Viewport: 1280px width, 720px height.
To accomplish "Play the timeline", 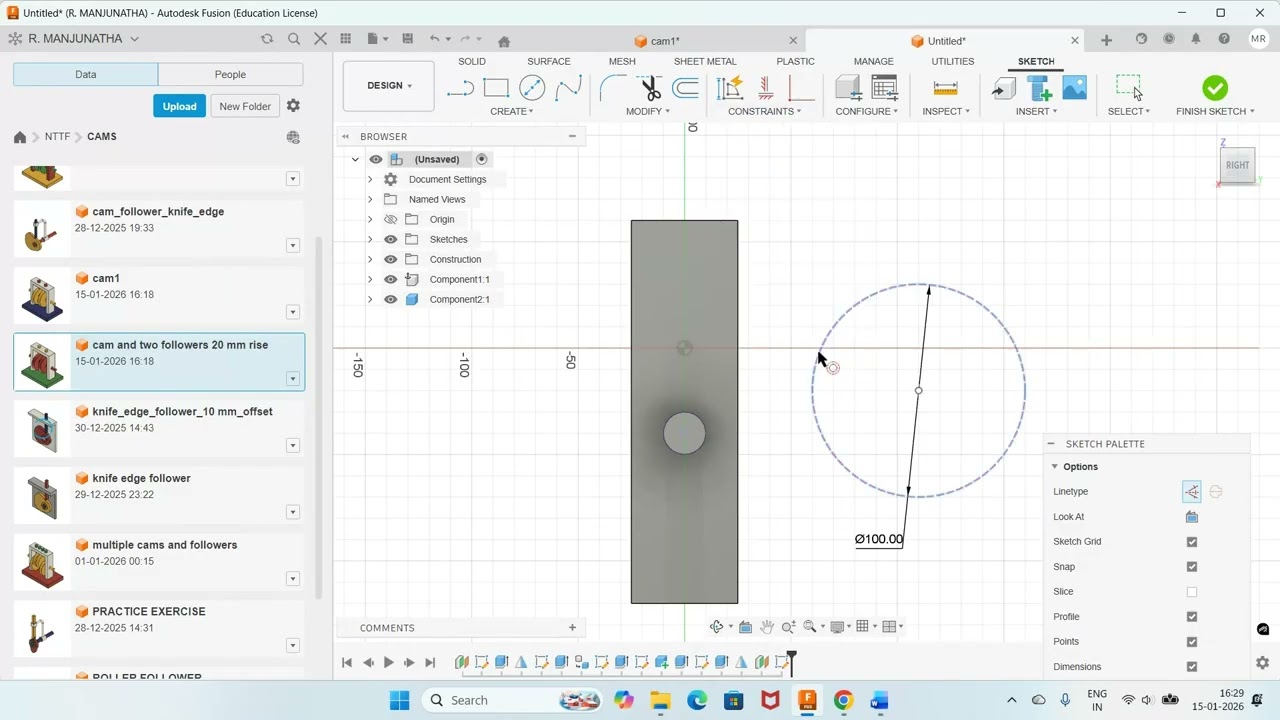I will tap(389, 662).
